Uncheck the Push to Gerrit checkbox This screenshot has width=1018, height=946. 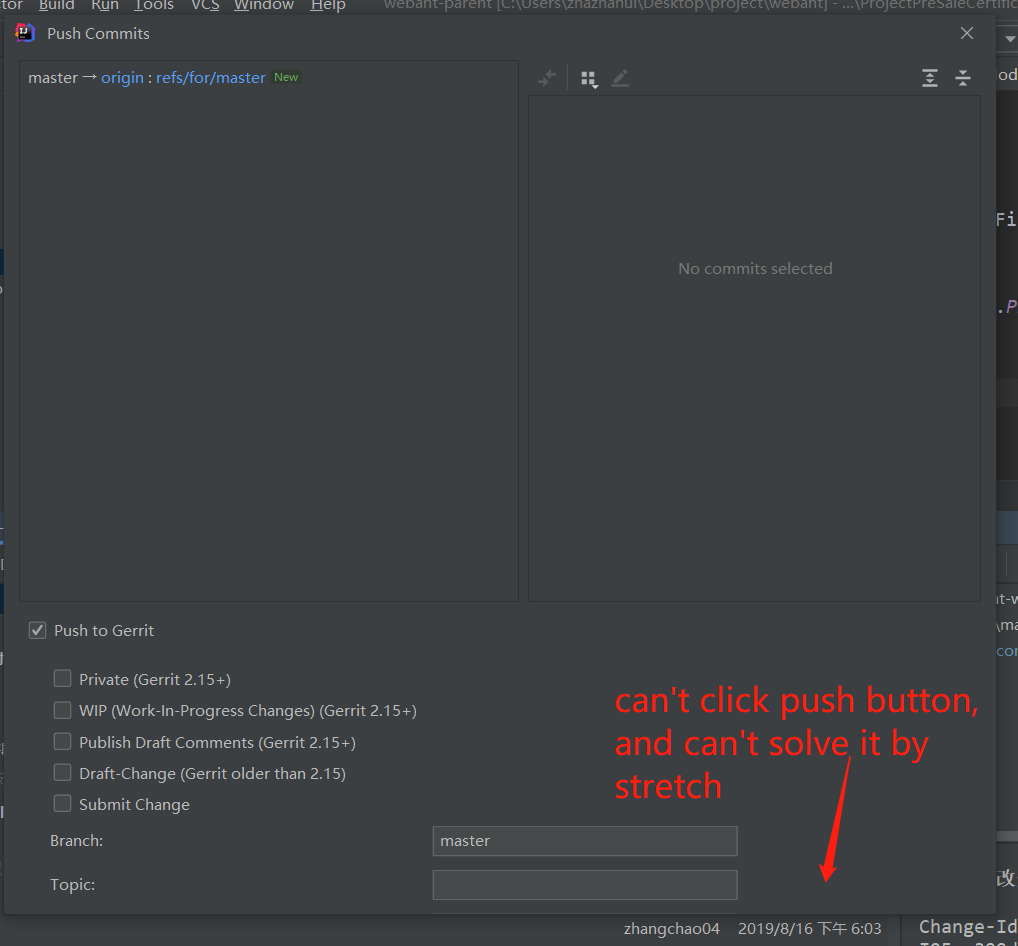pyautogui.click(x=38, y=630)
